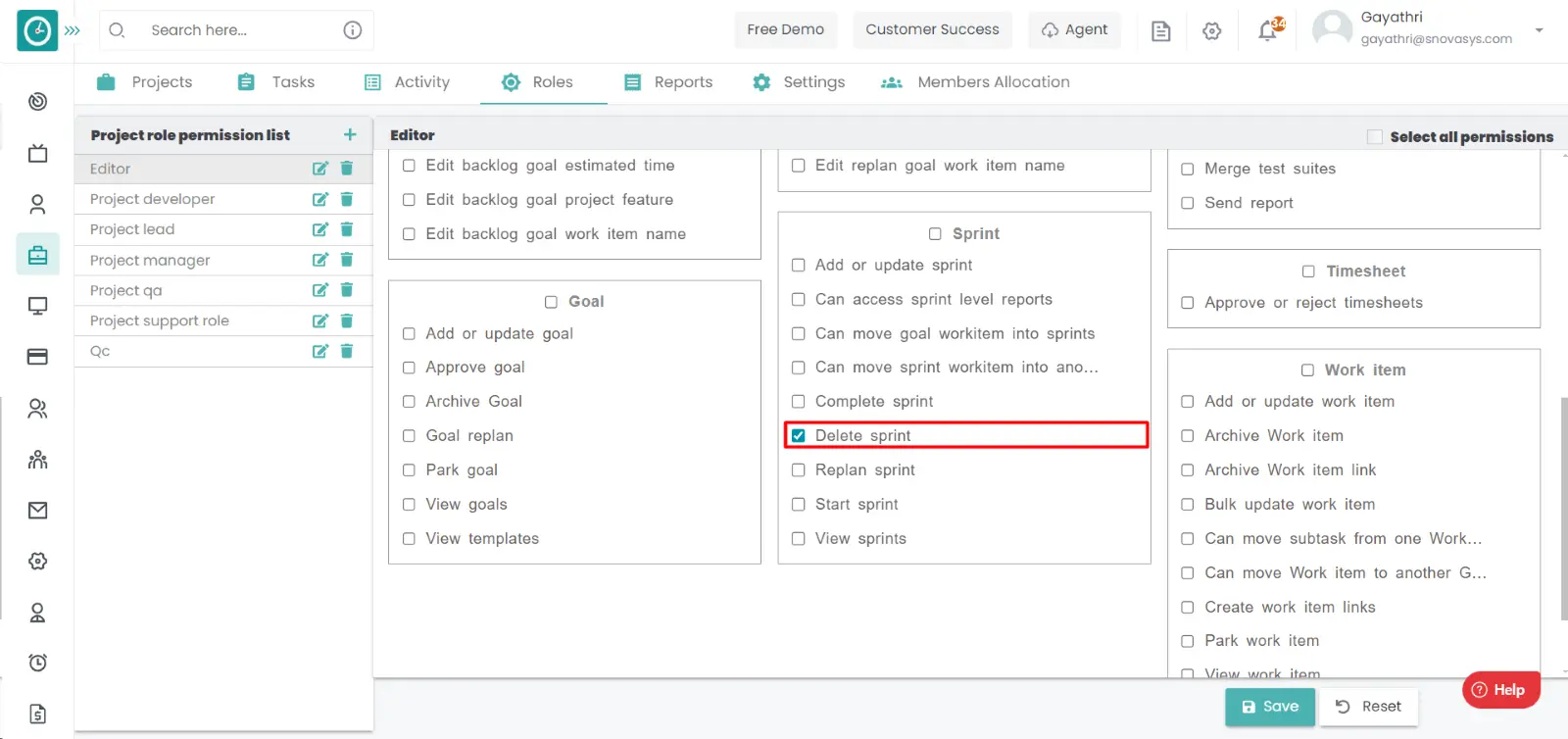Image resolution: width=1568 pixels, height=739 pixels.
Task: Open the mail icon in left sidebar
Action: 37,510
